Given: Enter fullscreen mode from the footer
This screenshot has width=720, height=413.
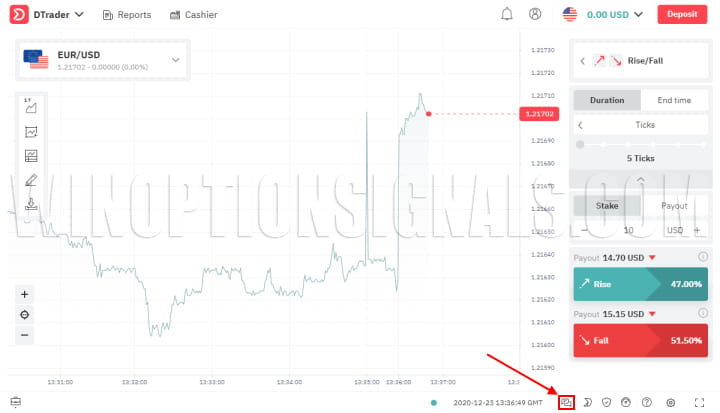Looking at the screenshot, I should pyautogui.click(x=699, y=402).
